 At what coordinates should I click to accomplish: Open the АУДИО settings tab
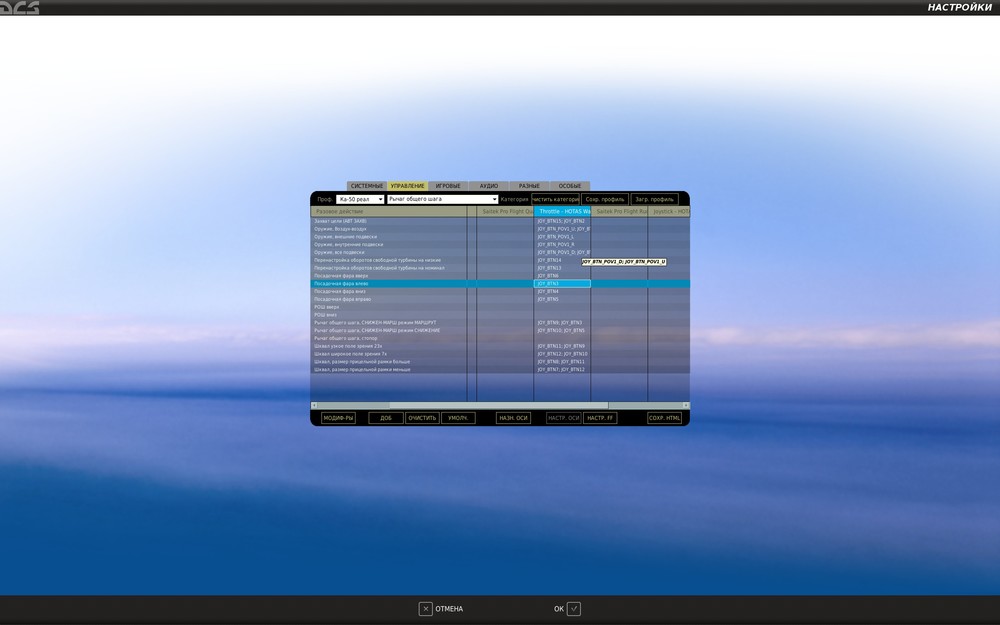[x=487, y=185]
